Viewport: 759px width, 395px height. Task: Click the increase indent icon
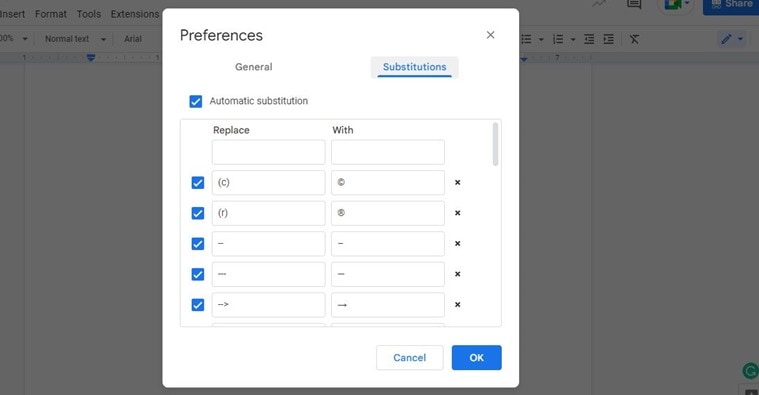(x=608, y=39)
